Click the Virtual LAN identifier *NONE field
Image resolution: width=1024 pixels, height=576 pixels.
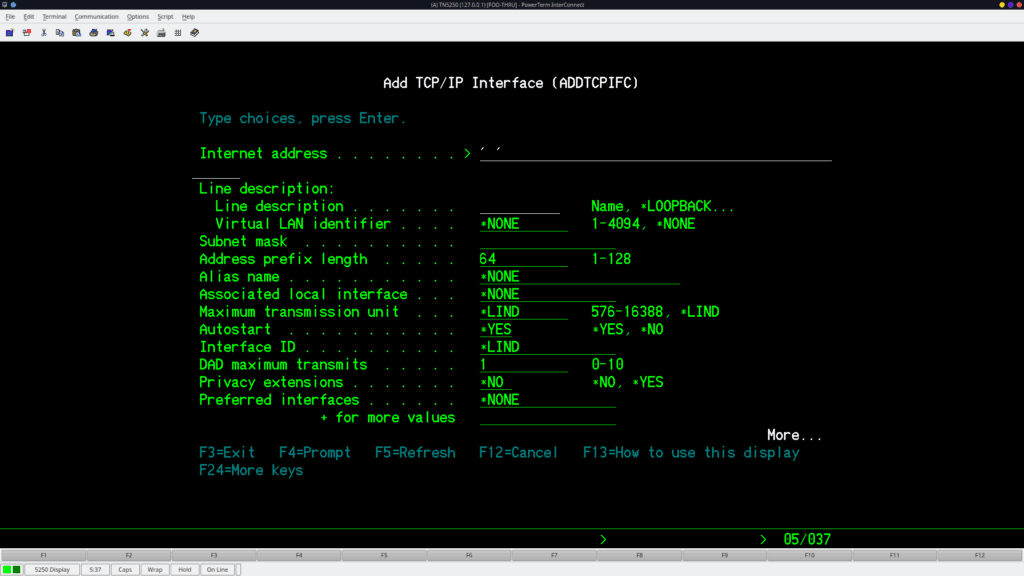[524, 224]
